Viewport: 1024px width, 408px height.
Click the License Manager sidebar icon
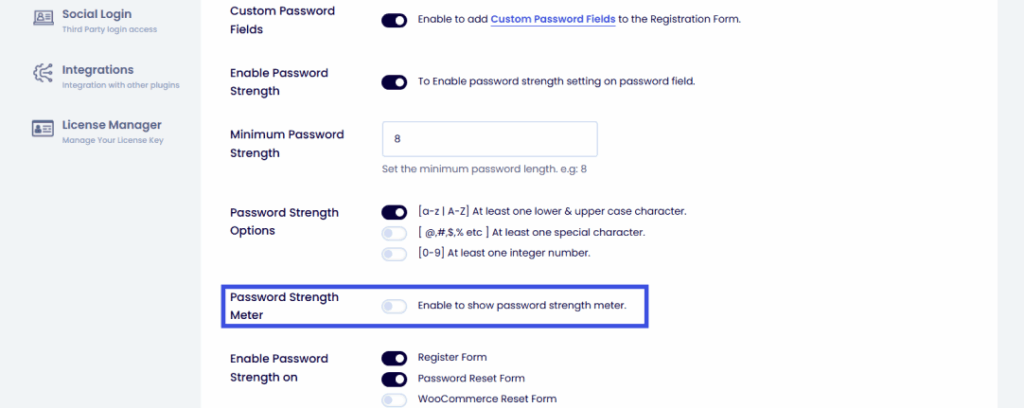pos(43,128)
